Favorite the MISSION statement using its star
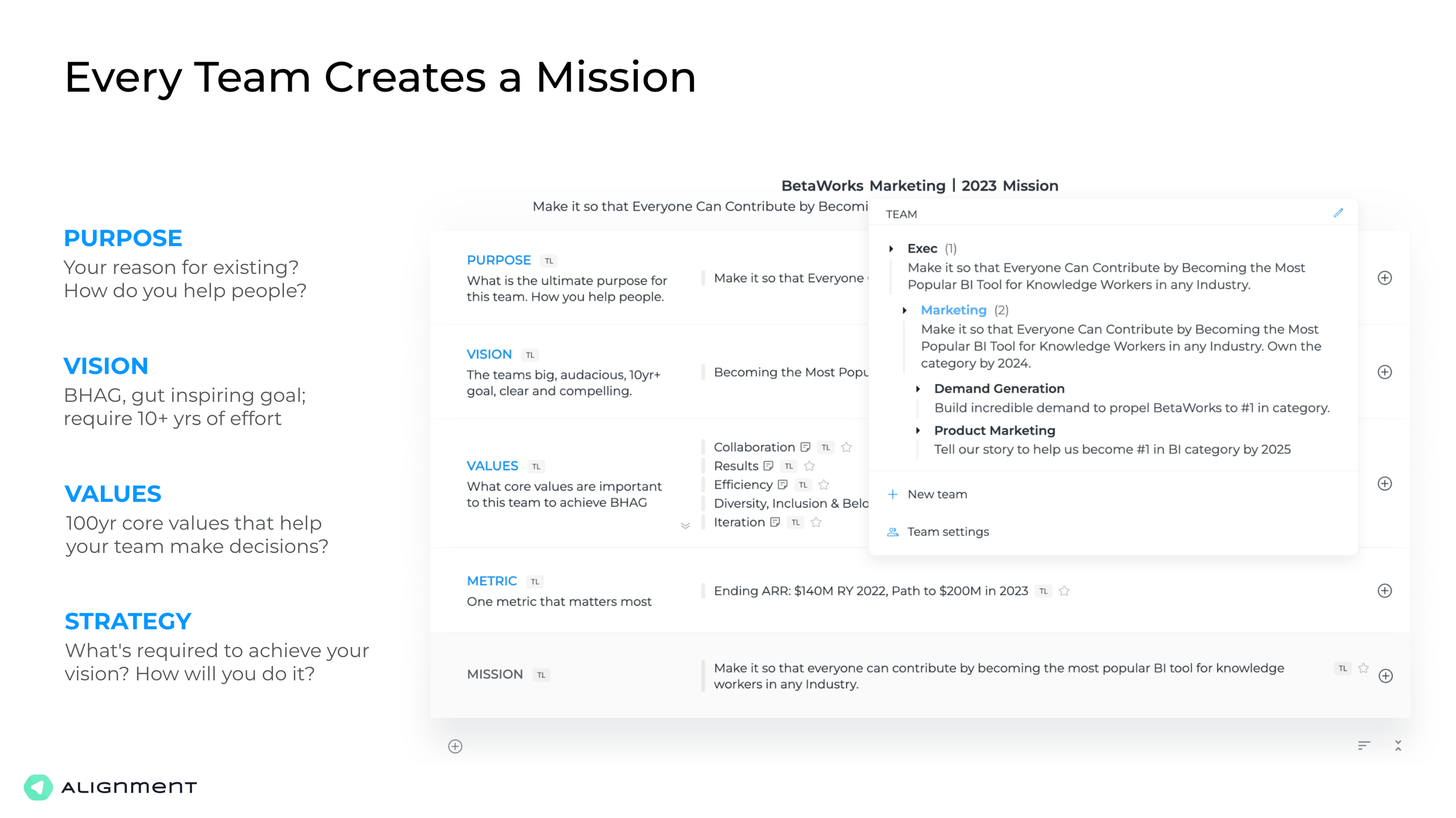Screen dimensions: 1456x818 1362,668
